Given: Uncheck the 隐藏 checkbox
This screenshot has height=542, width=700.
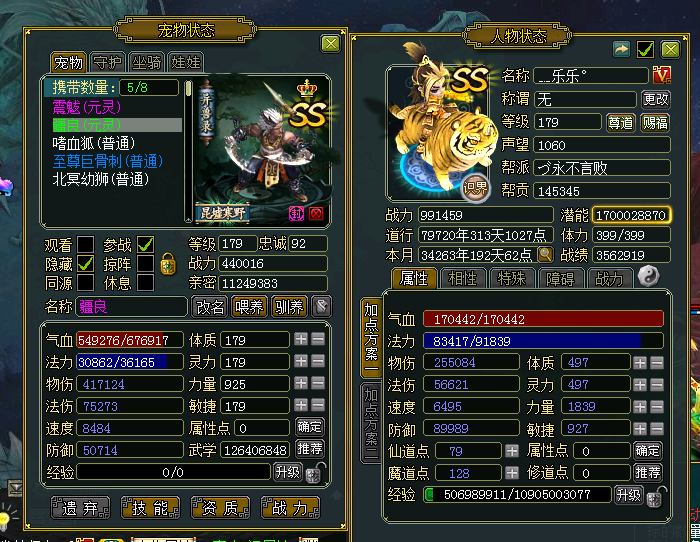Looking at the screenshot, I should click(85, 263).
